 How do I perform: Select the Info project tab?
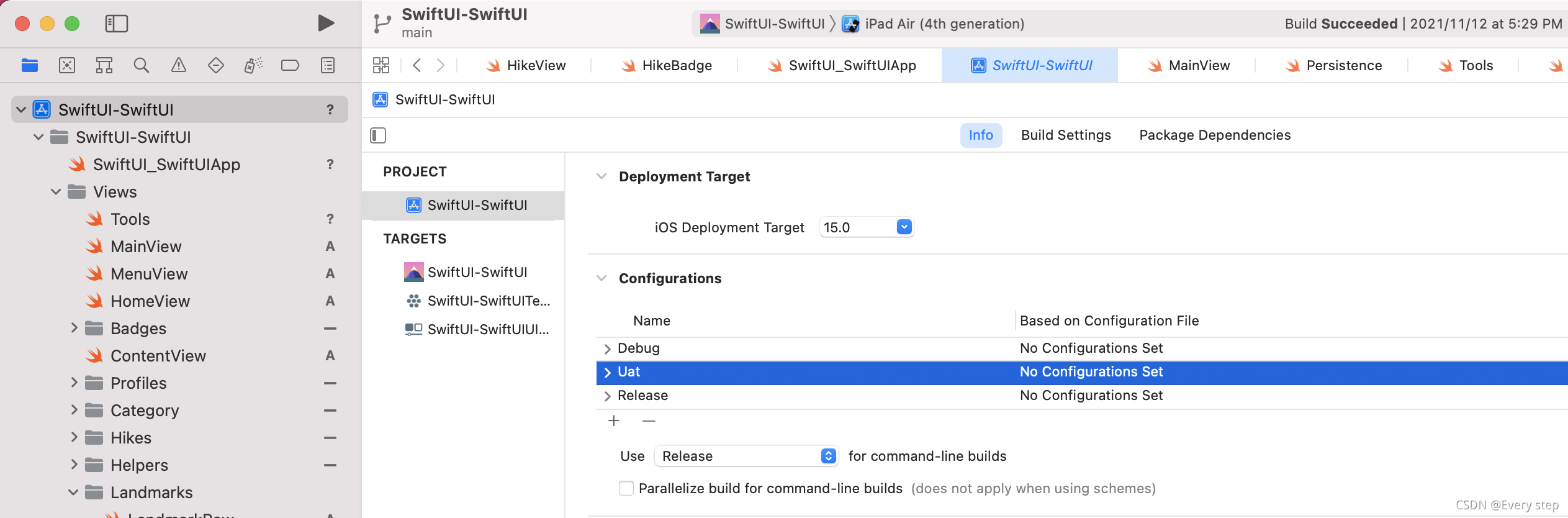(981, 135)
